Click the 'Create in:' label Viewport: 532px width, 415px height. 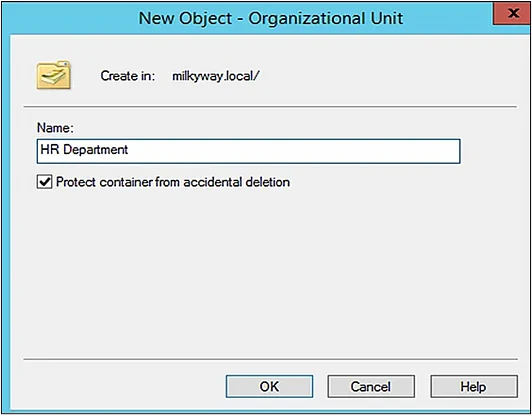(x=128, y=76)
